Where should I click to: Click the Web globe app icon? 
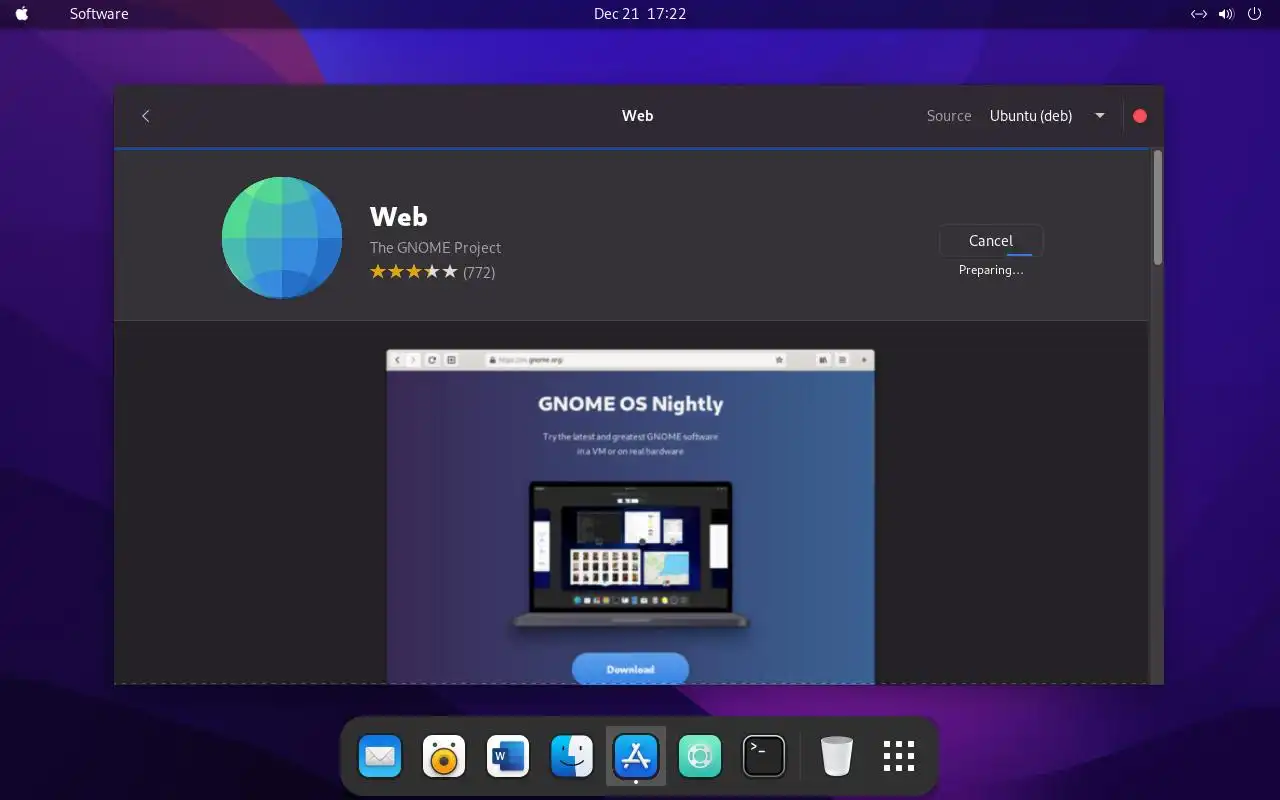pos(282,237)
